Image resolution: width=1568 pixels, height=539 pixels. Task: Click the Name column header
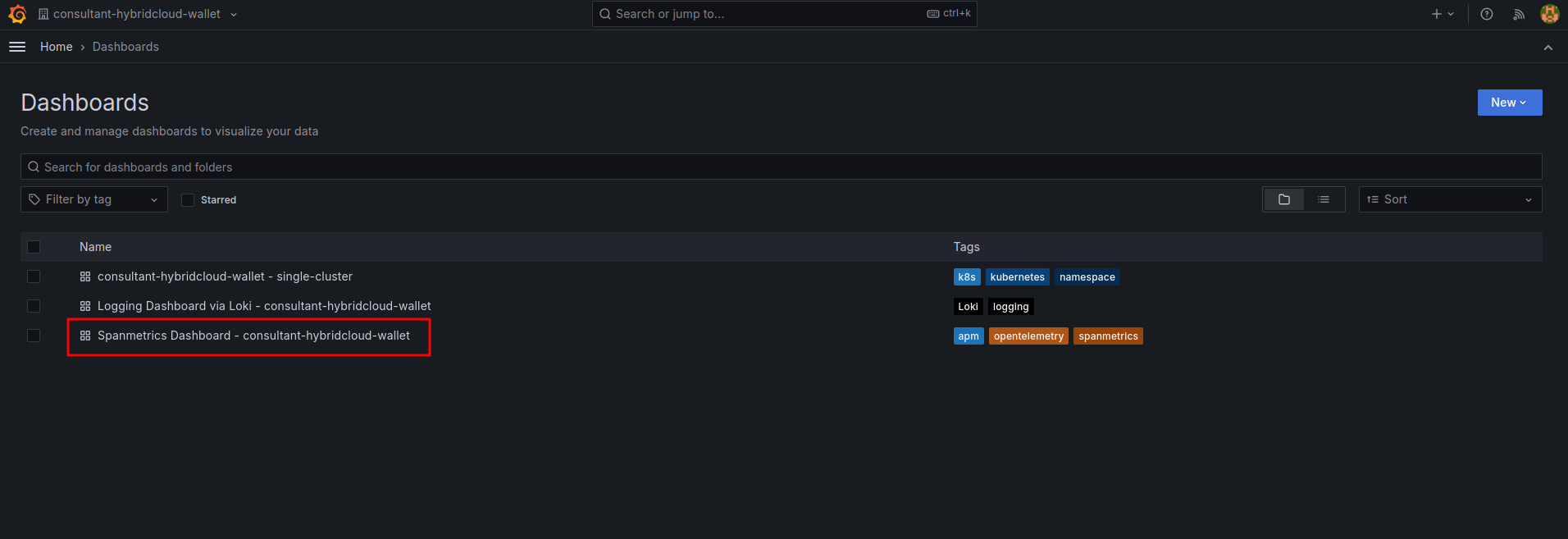tap(95, 247)
